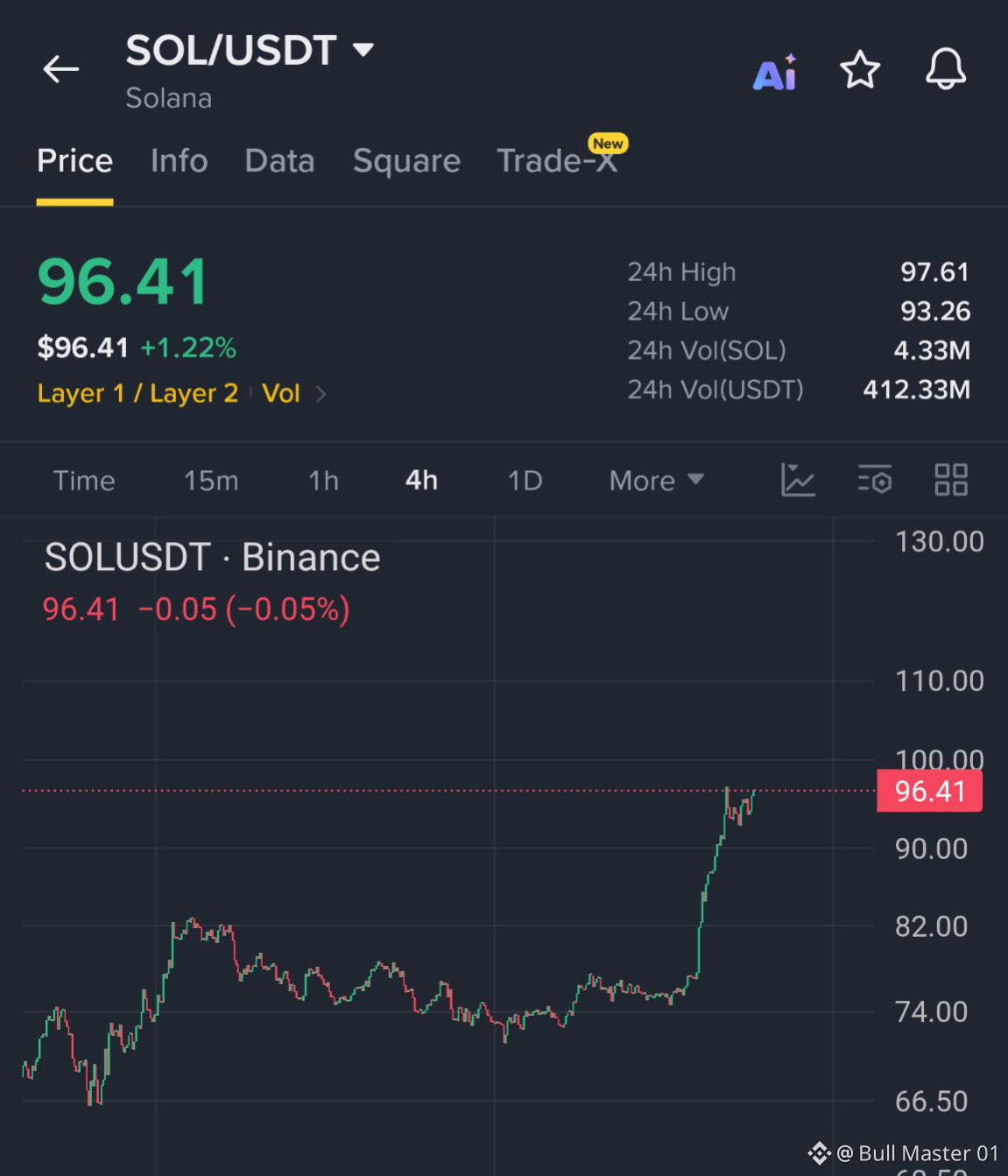Switch to the Price tab

click(x=74, y=161)
